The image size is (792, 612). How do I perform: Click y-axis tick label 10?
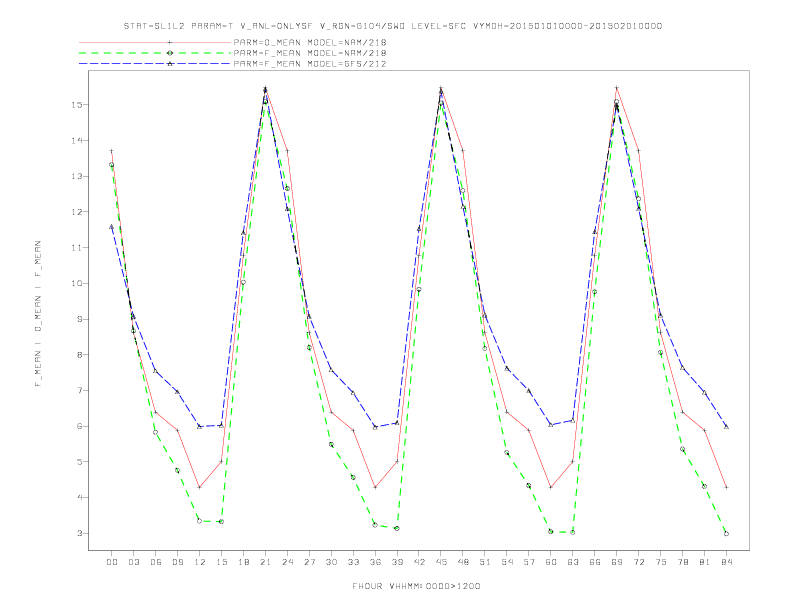[77, 283]
